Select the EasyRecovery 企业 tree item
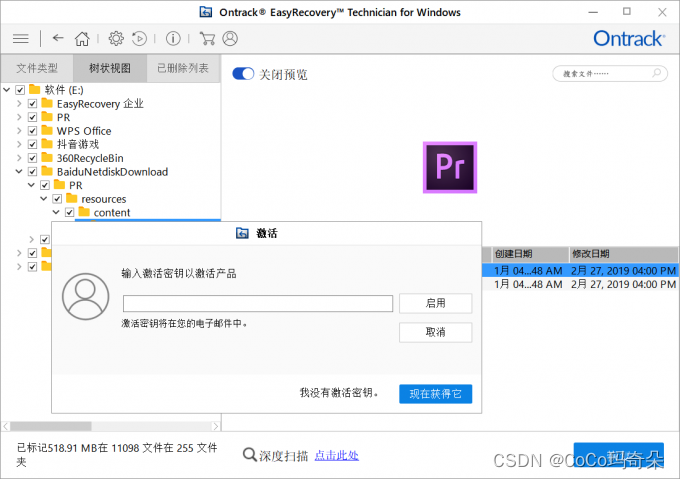The height and width of the screenshot is (479, 680). tap(100, 104)
